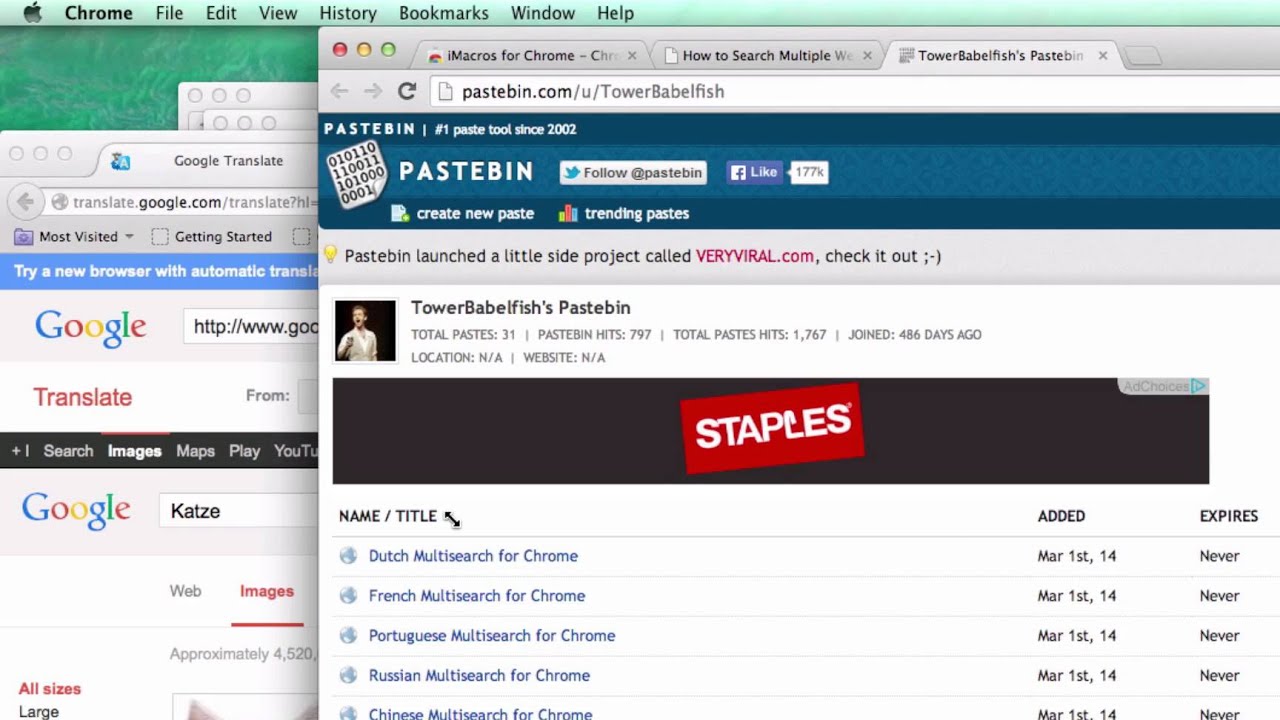The width and height of the screenshot is (1280, 720).
Task: Open Getting Started bookmark
Action: 212,237
